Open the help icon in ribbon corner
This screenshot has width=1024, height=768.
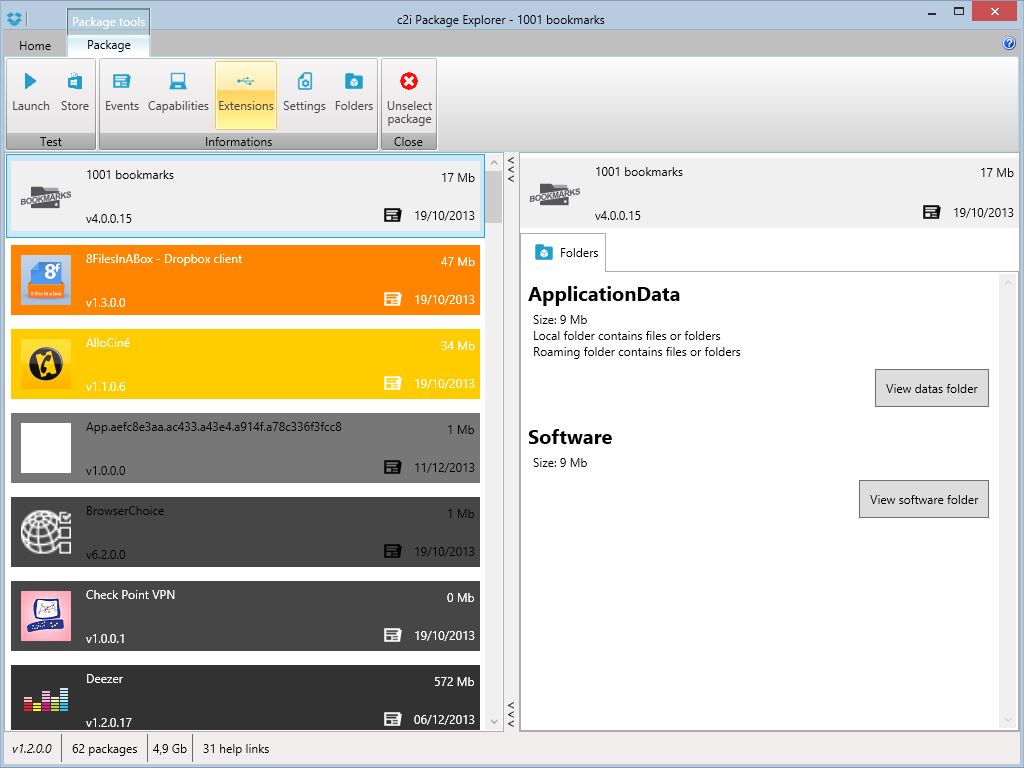1008,44
